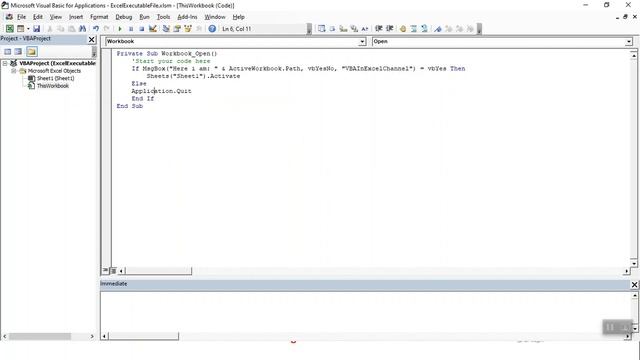Open the Format menu
Image resolution: width=640 pixels, height=360 pixels.
click(x=99, y=17)
